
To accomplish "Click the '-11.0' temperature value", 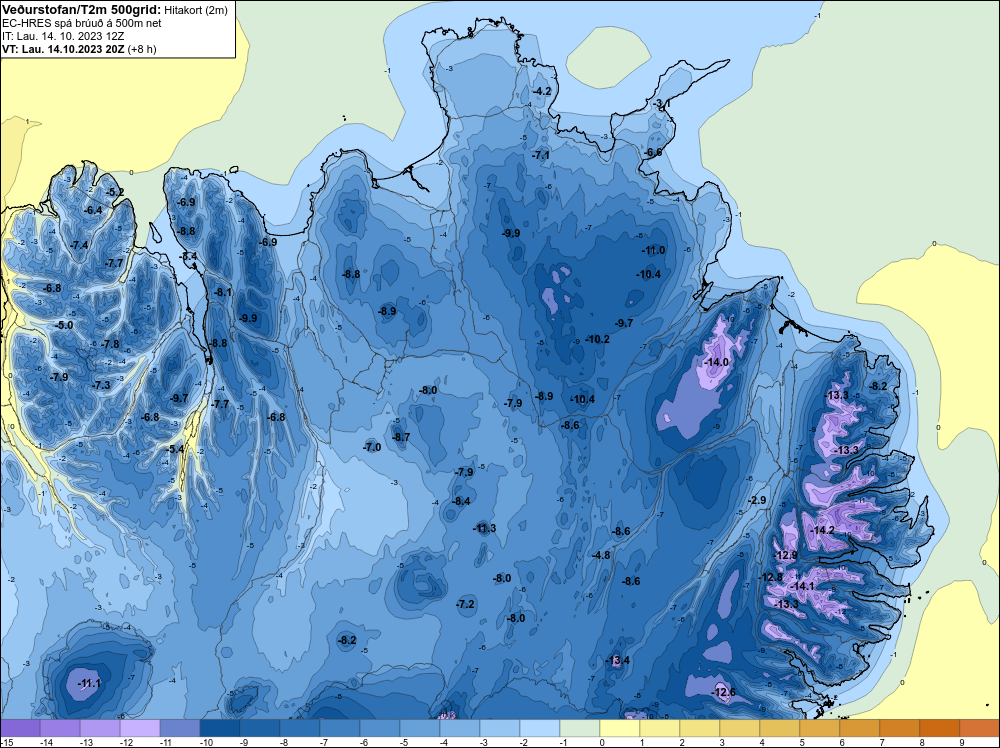I will 653,251.
